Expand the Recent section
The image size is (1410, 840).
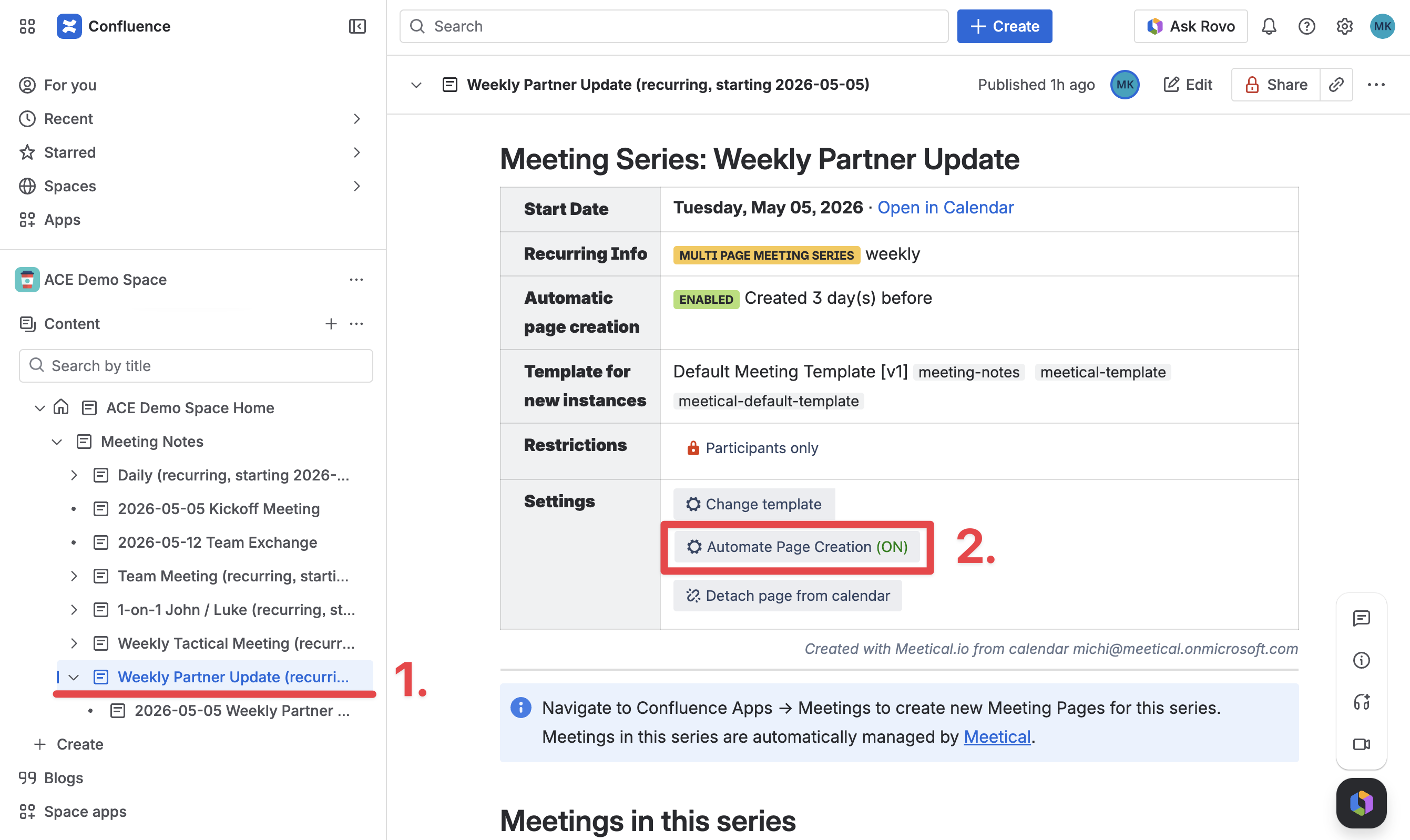coord(356,119)
